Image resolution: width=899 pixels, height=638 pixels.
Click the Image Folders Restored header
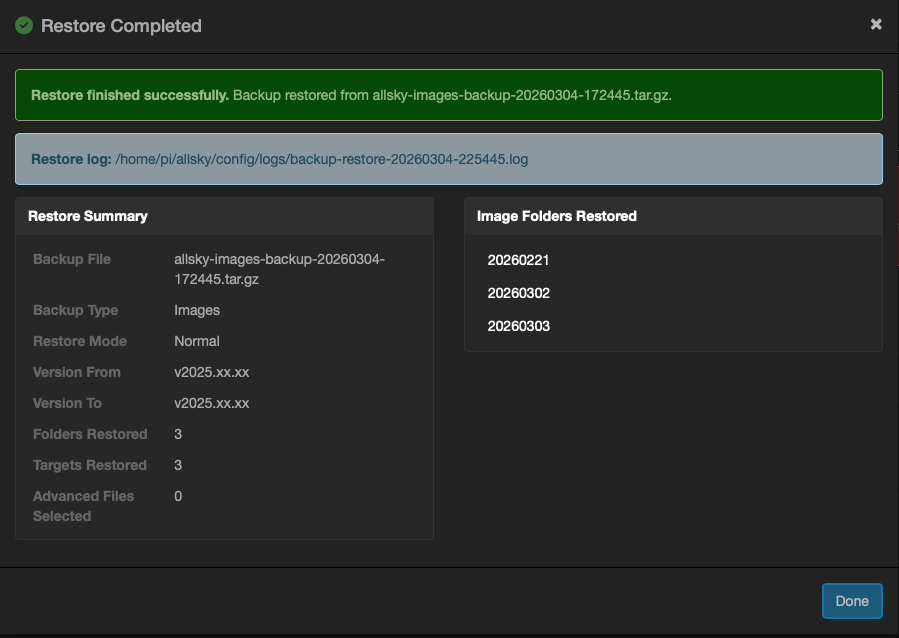[548, 216]
